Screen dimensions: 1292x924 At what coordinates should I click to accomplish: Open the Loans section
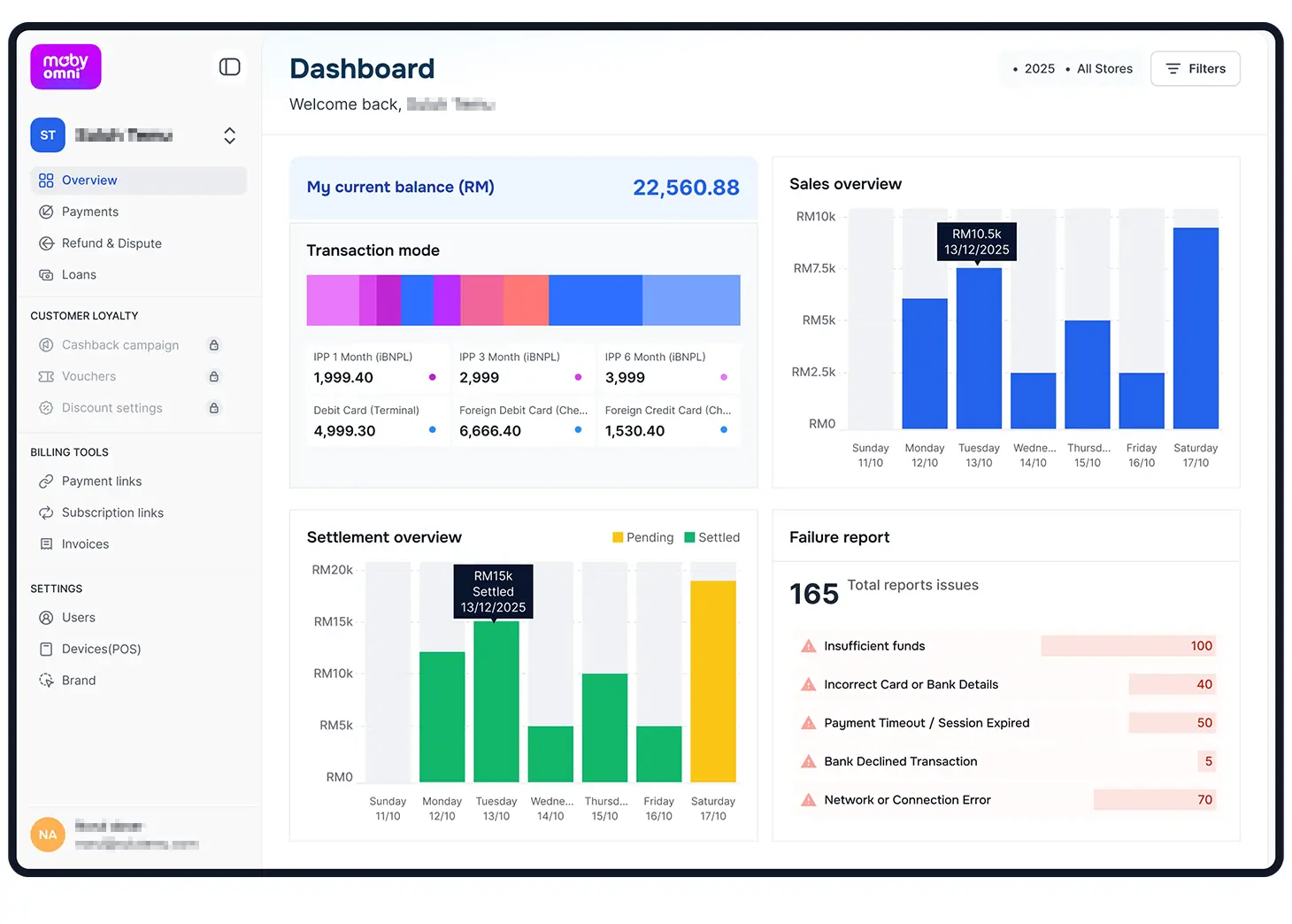point(79,275)
